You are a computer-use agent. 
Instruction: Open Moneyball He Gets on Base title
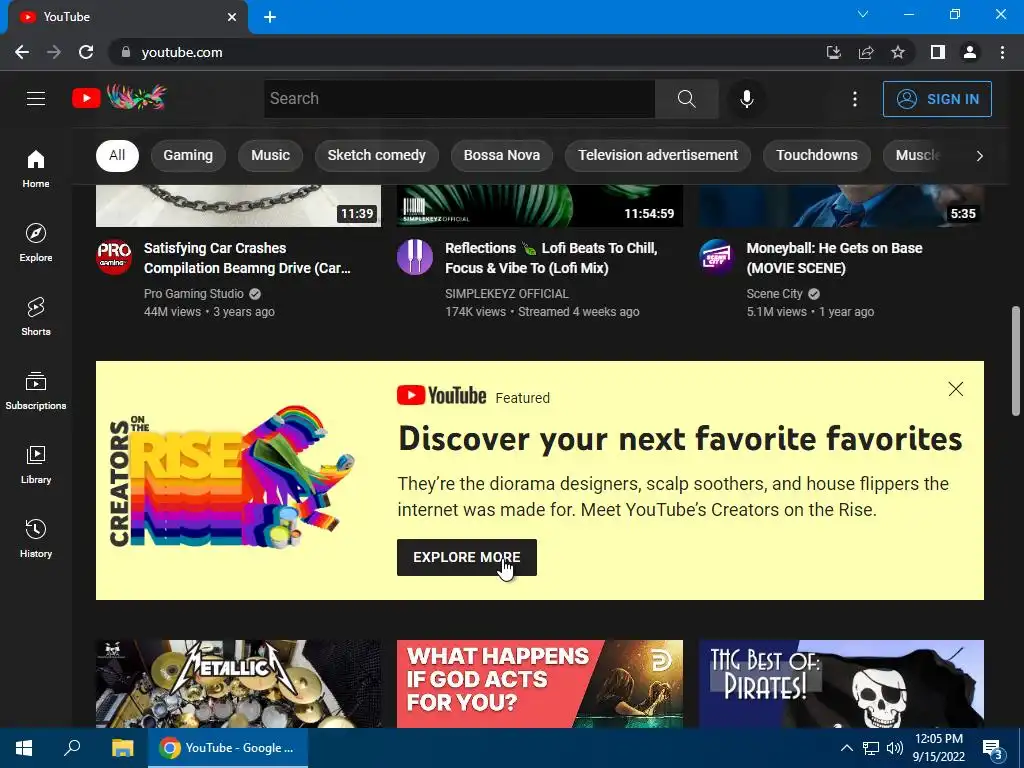(x=834, y=258)
